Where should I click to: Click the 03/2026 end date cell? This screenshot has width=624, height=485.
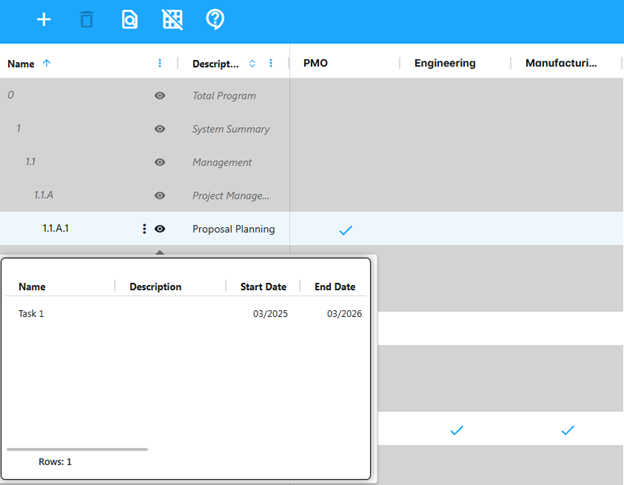[x=344, y=314]
